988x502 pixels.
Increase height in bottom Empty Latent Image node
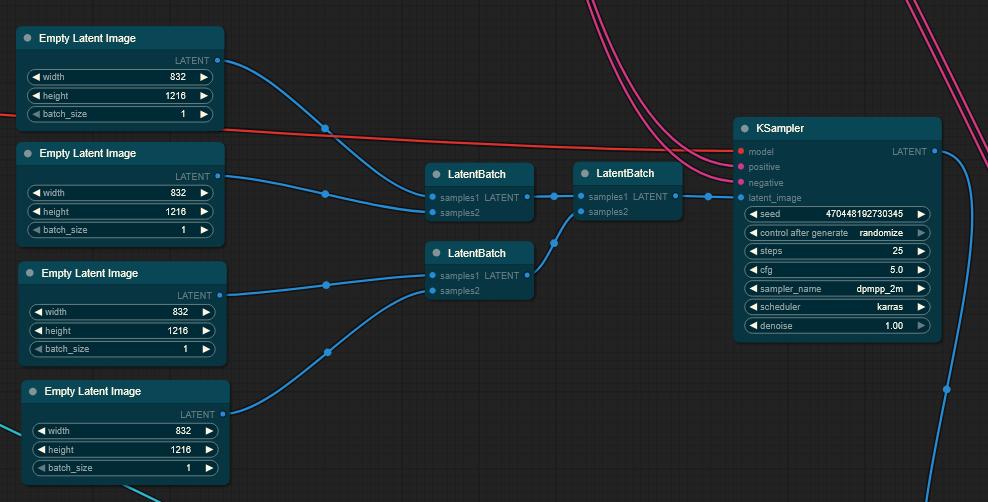209,450
